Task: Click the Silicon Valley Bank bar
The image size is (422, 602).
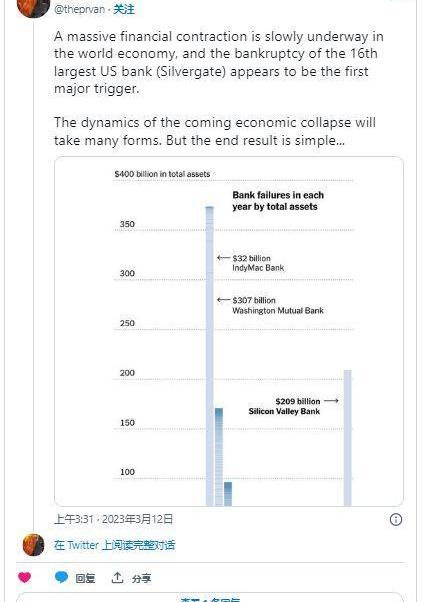Action: coord(348,438)
